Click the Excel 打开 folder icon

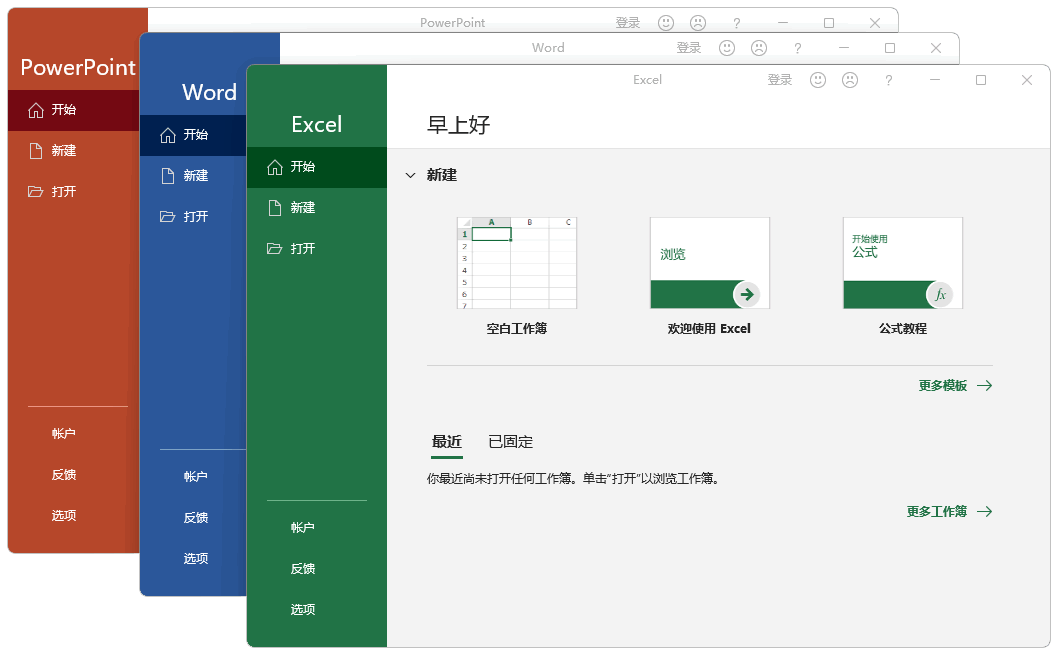(x=275, y=249)
